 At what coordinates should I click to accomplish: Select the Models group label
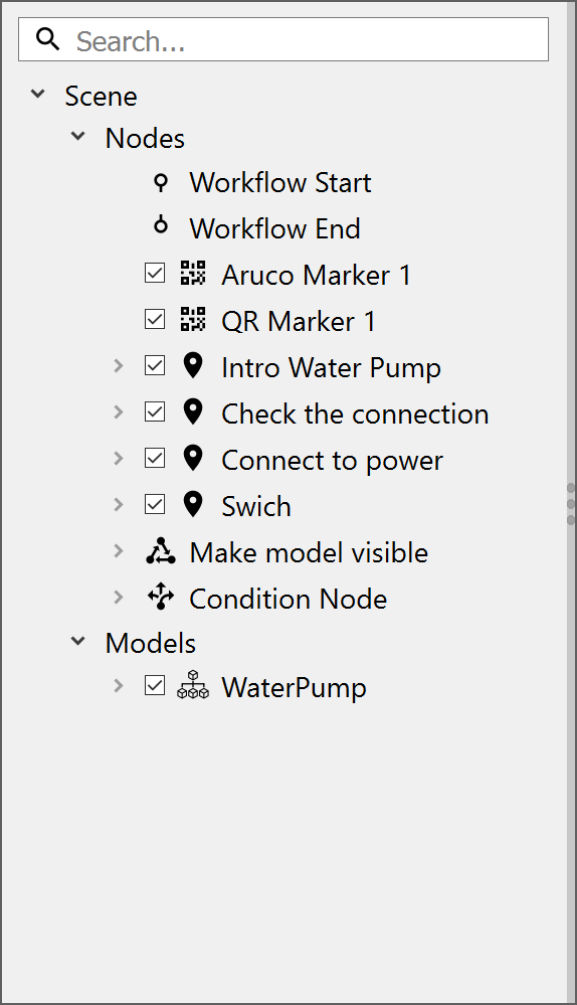click(150, 643)
